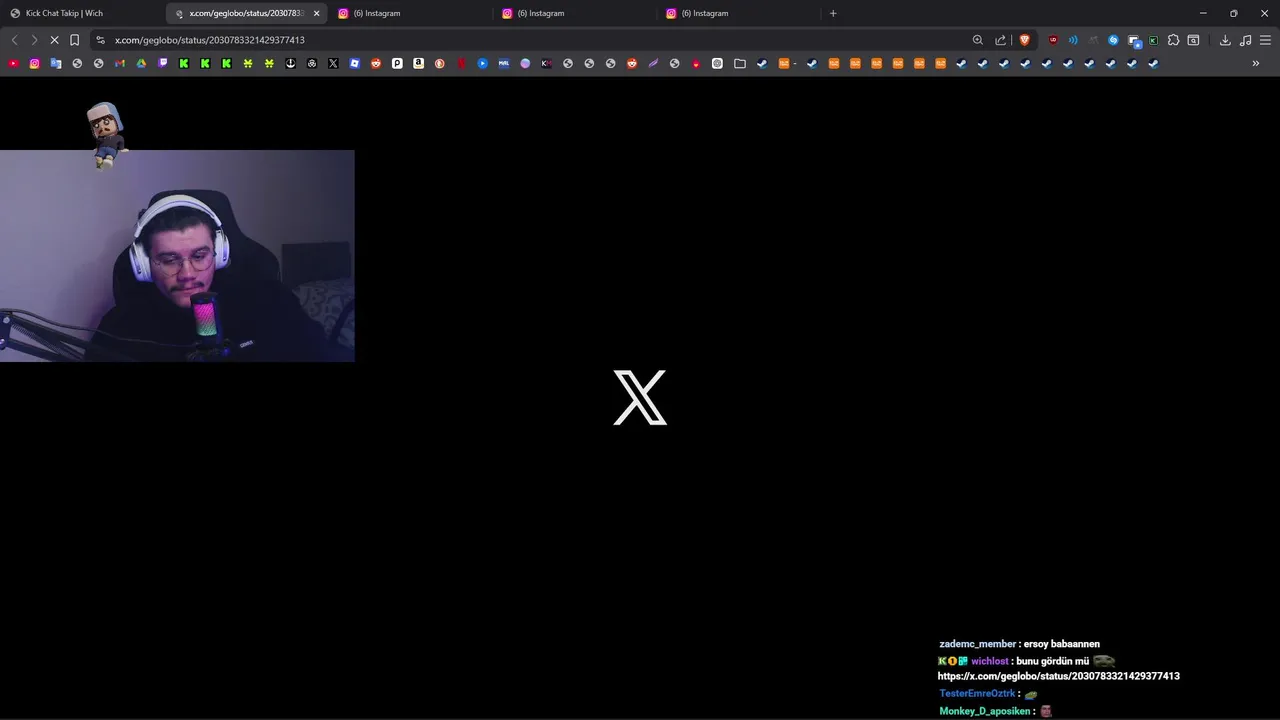1280x720 pixels.
Task: Open a new tab with the plus button
Action: pos(833,13)
